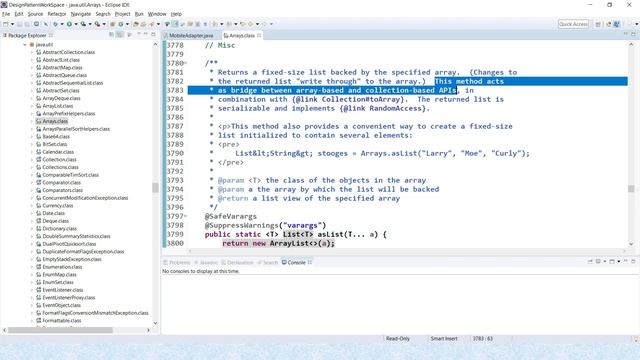
Task: Open the Coverage dropdown arrow
Action: pyautogui.click(x=90, y=24)
